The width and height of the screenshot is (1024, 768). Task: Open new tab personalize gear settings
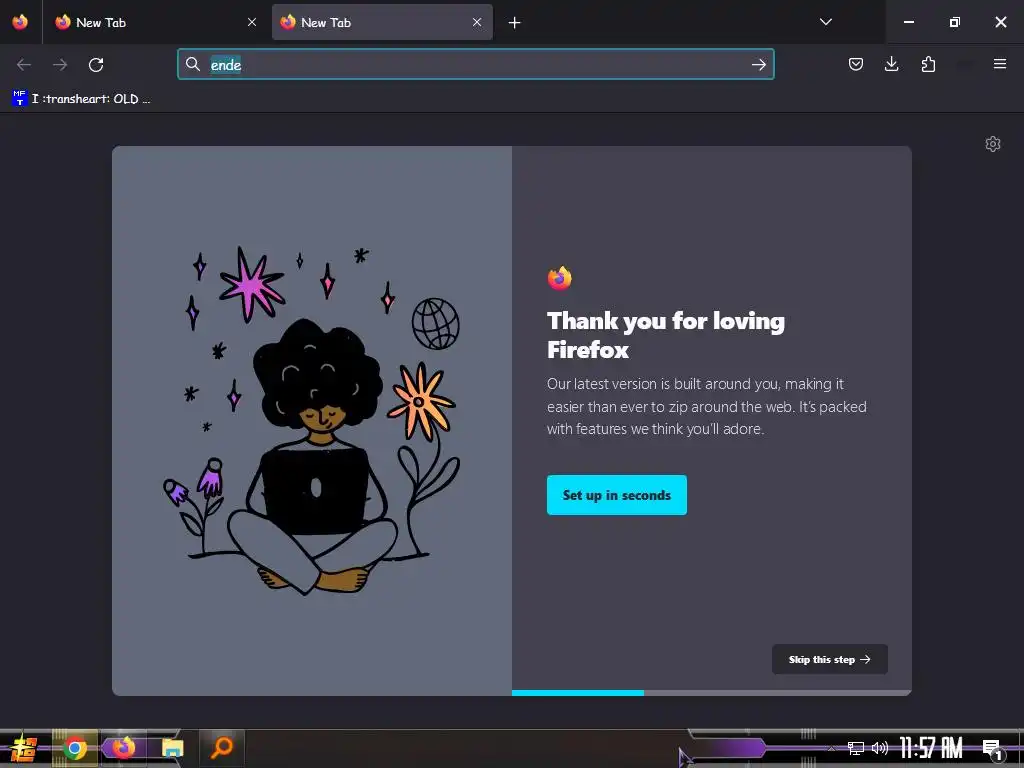pos(993,144)
